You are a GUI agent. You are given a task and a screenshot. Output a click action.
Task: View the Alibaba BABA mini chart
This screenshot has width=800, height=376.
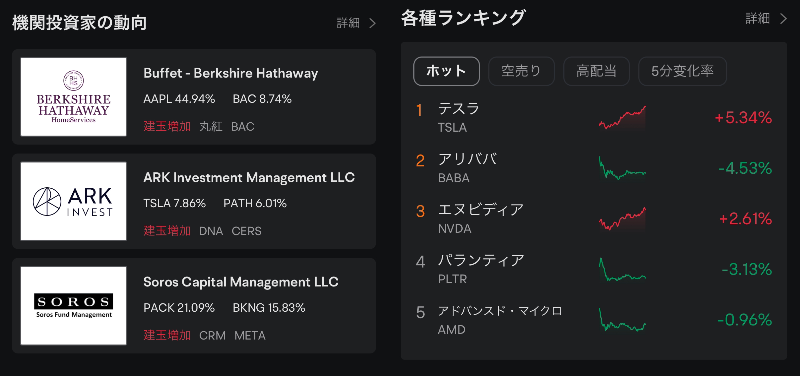pyautogui.click(x=622, y=168)
